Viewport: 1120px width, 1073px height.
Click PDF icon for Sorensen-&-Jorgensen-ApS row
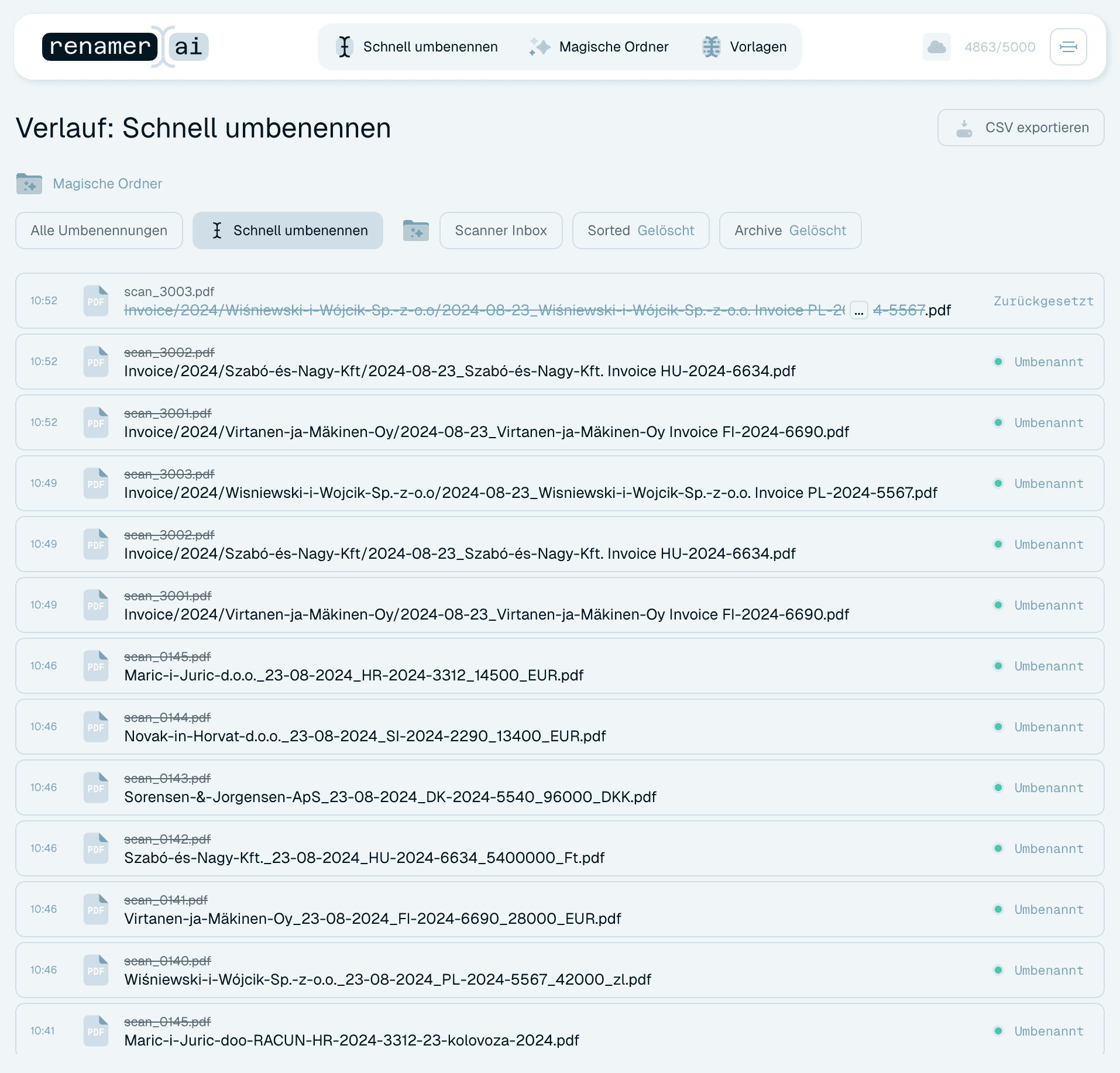(96, 787)
